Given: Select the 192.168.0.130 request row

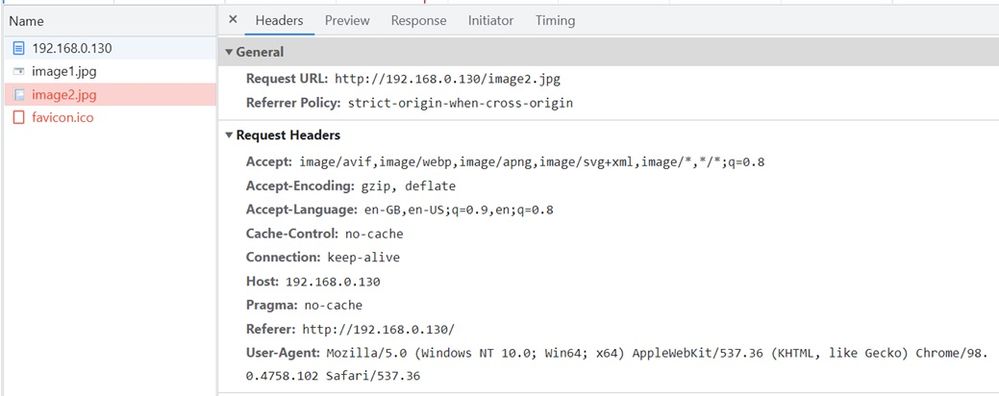Looking at the screenshot, I should pyautogui.click(x=109, y=48).
